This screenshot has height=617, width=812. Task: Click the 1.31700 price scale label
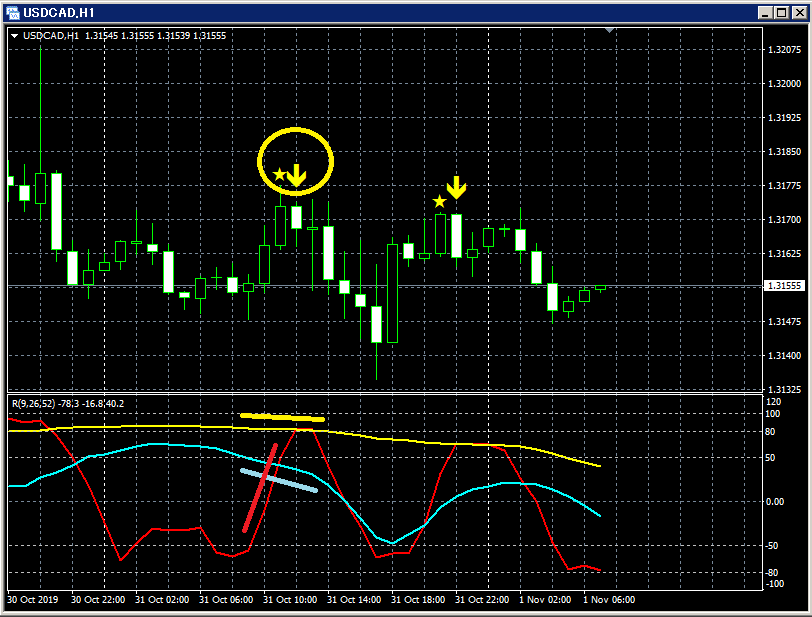[x=784, y=220]
